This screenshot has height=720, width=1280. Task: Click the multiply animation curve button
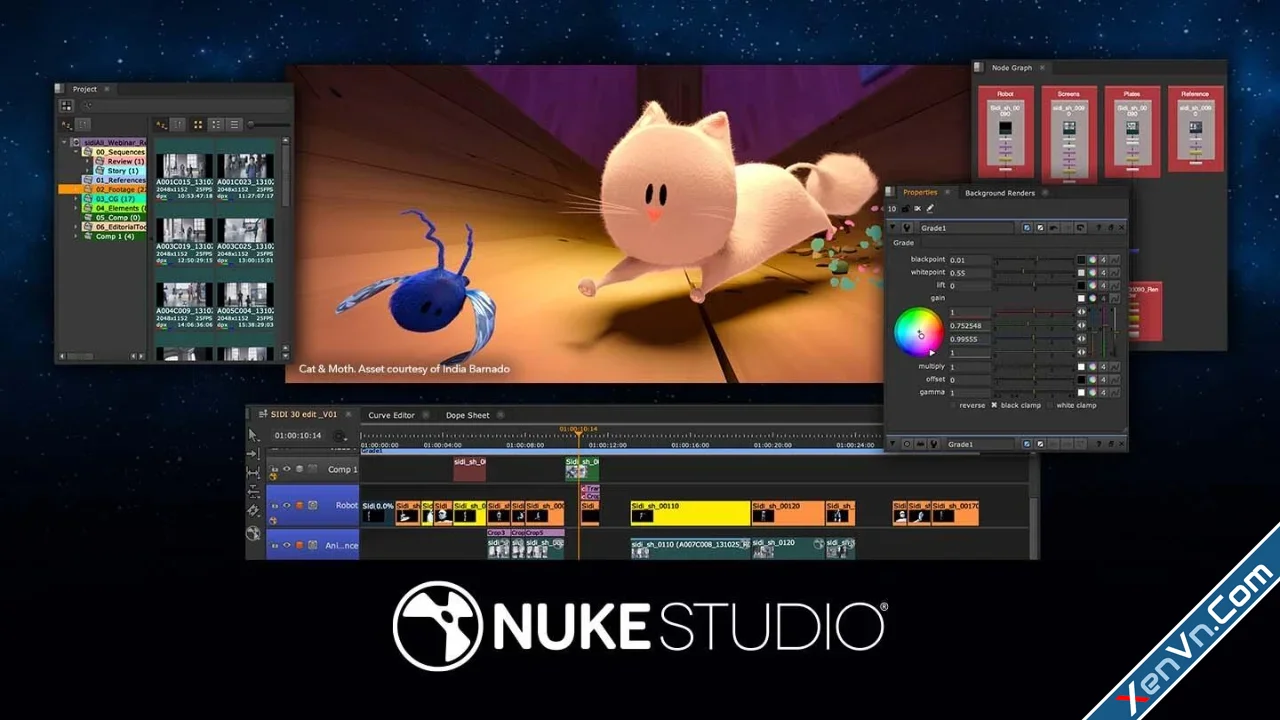(x=1114, y=367)
